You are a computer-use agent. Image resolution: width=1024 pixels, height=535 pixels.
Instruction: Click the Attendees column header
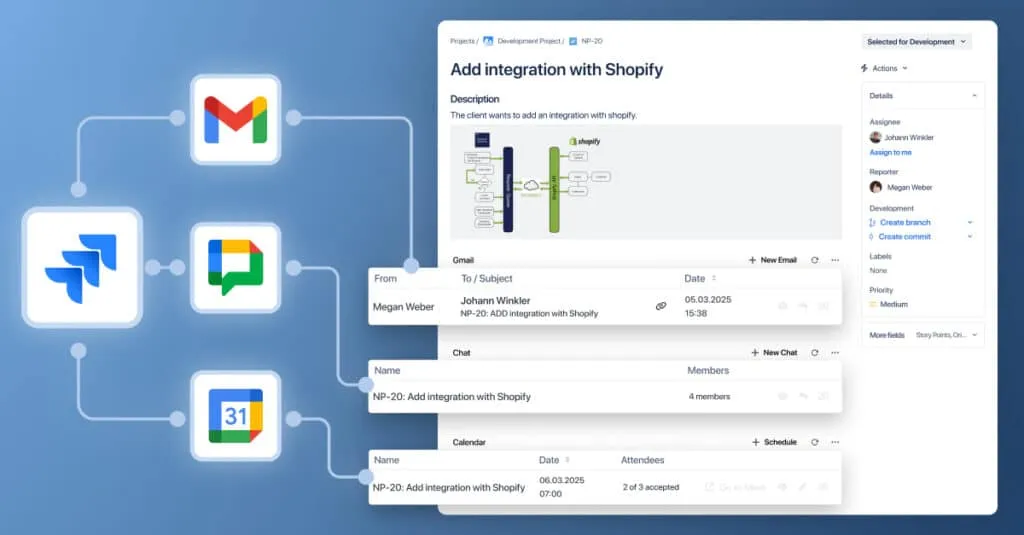(x=642, y=460)
